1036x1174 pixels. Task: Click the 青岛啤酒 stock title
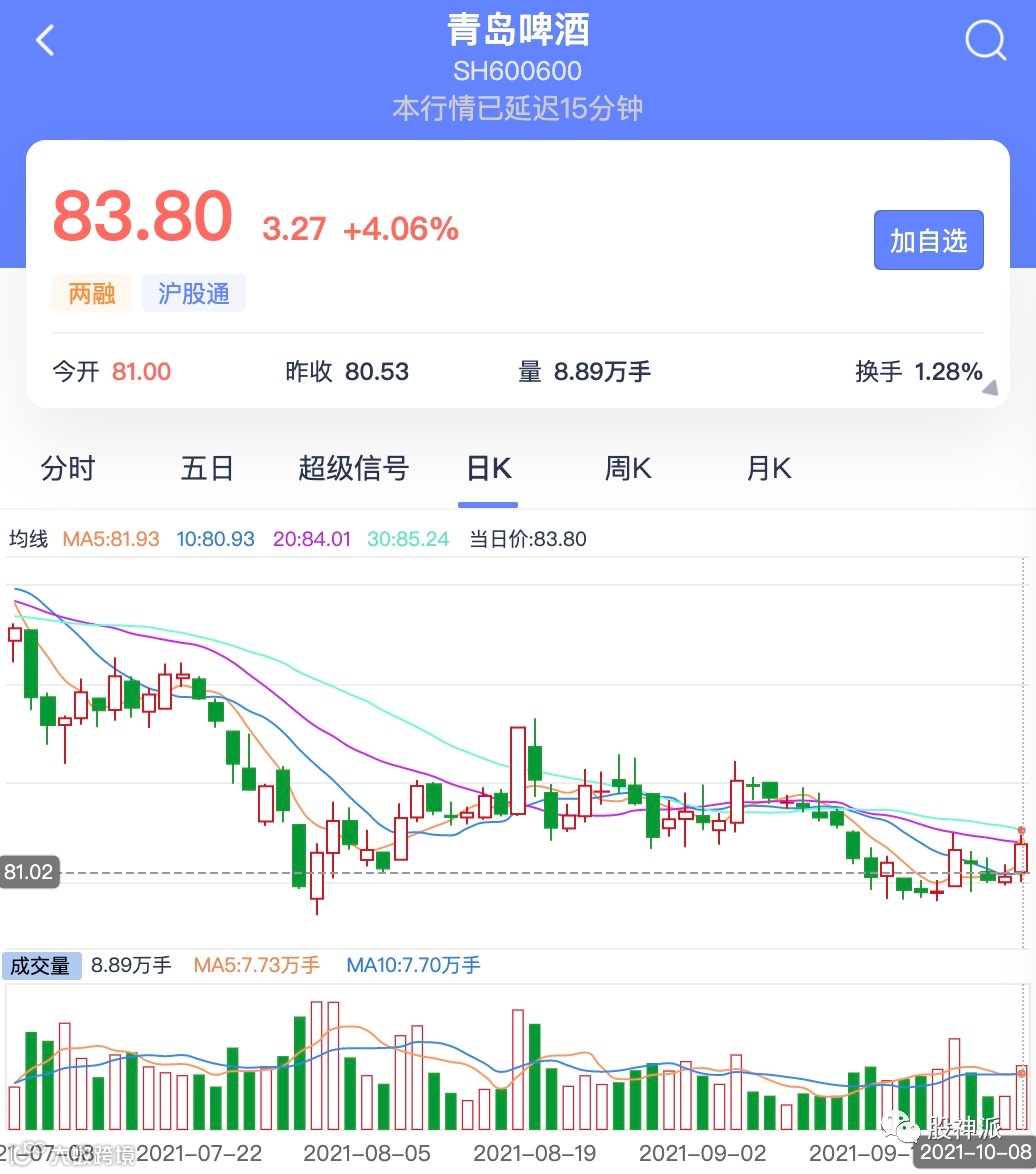[518, 30]
